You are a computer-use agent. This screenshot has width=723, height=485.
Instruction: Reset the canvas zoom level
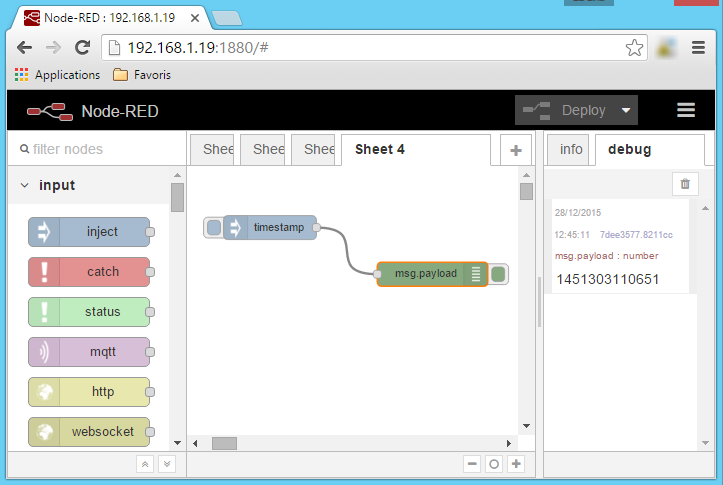click(494, 464)
